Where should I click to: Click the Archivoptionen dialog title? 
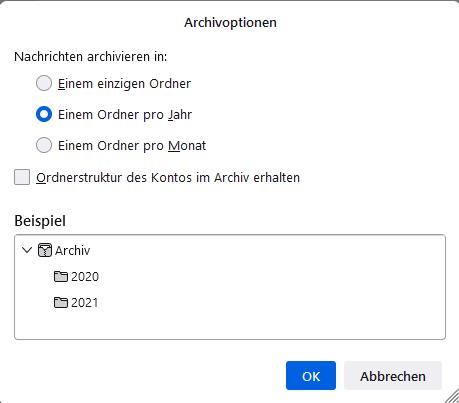pyautogui.click(x=230, y=23)
